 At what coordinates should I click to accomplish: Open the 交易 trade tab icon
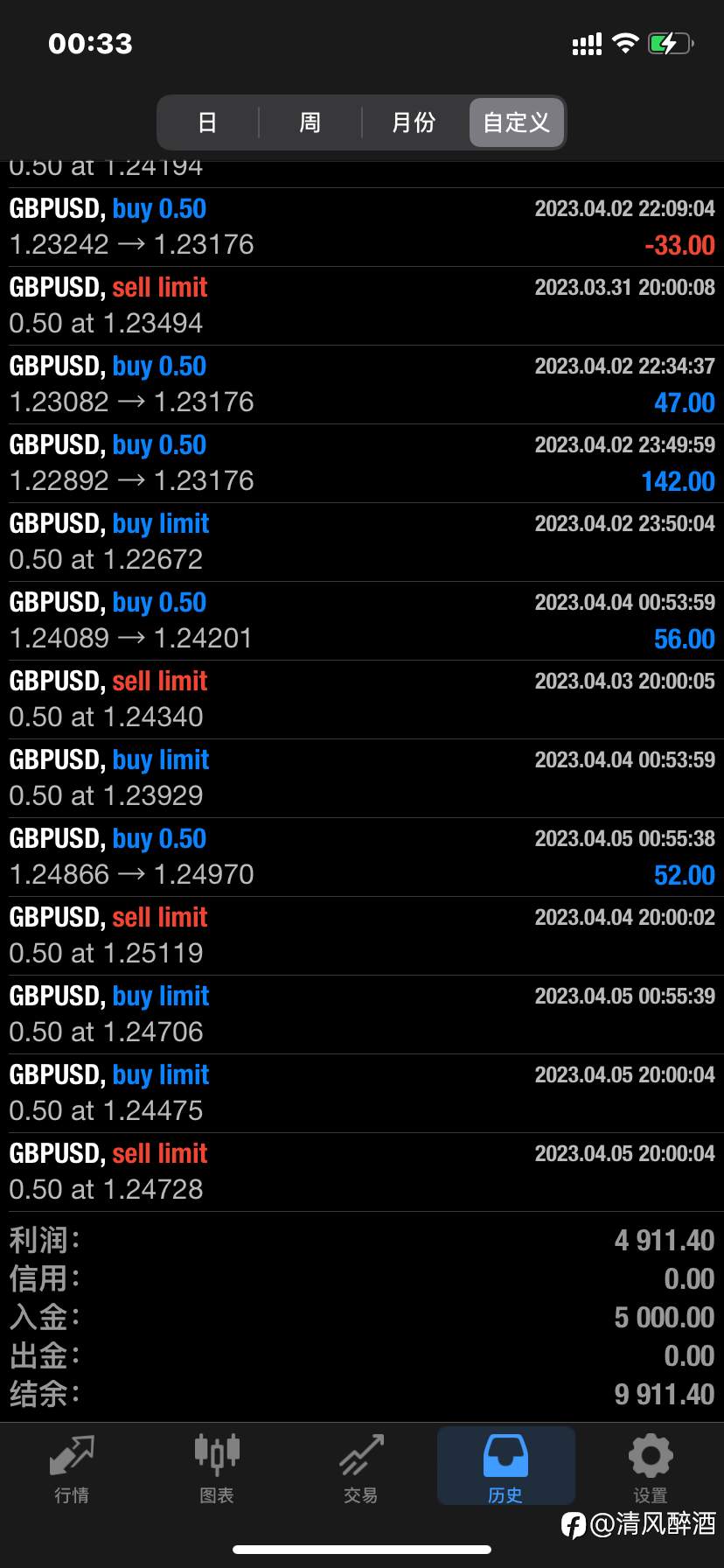pyautogui.click(x=361, y=1454)
